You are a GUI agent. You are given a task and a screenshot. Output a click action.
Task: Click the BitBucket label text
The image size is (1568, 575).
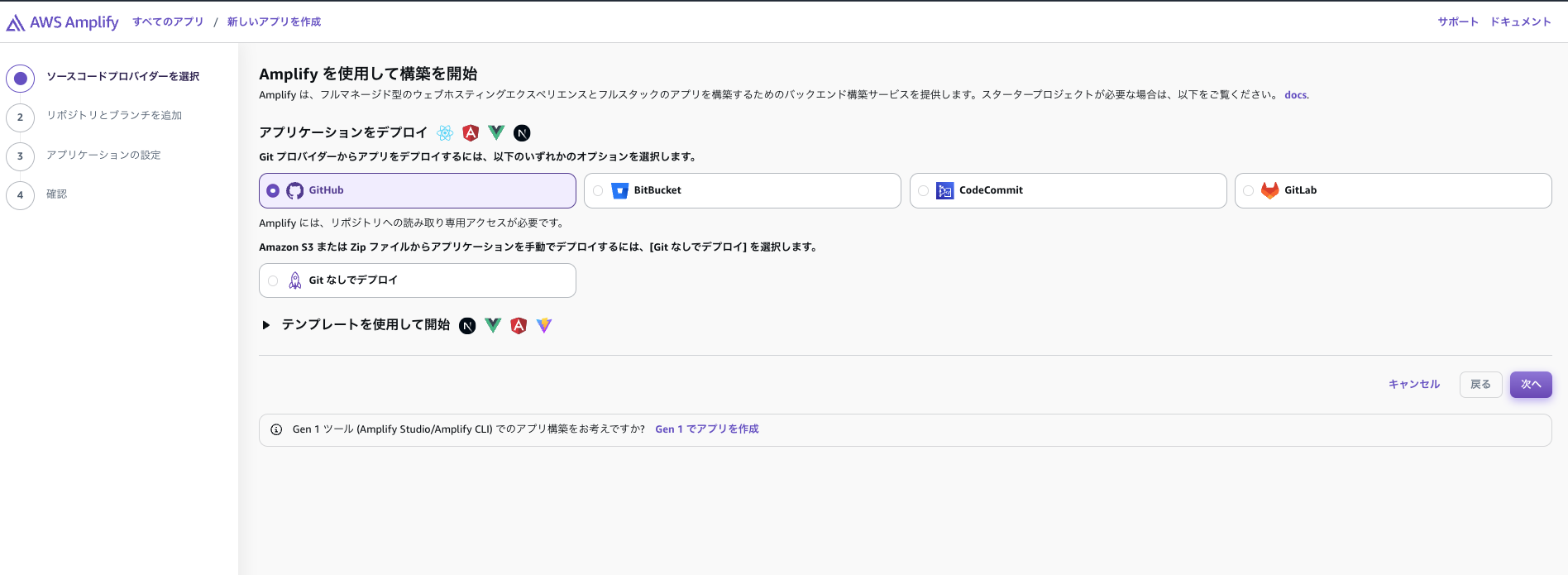657,190
